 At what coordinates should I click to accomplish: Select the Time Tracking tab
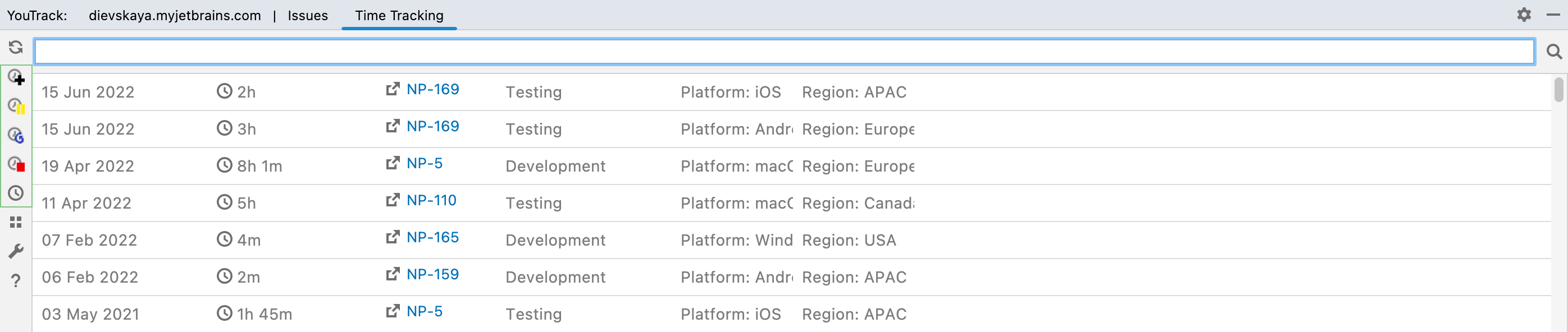point(399,16)
